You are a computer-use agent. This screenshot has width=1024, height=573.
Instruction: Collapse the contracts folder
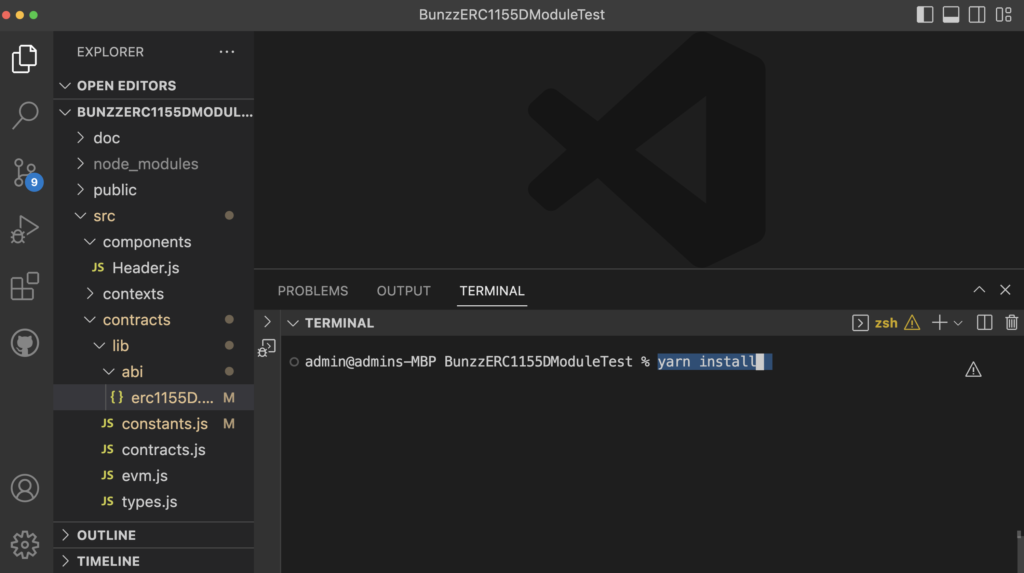153,319
